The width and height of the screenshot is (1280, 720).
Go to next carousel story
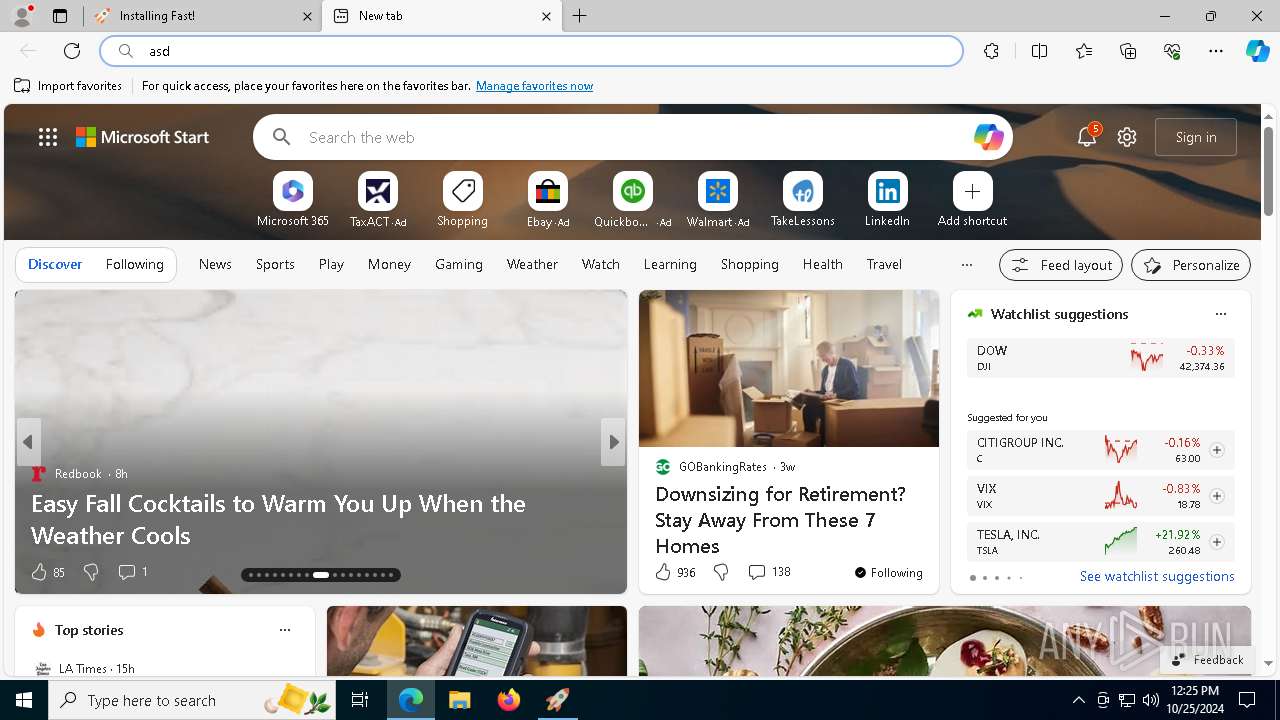pos(613,442)
